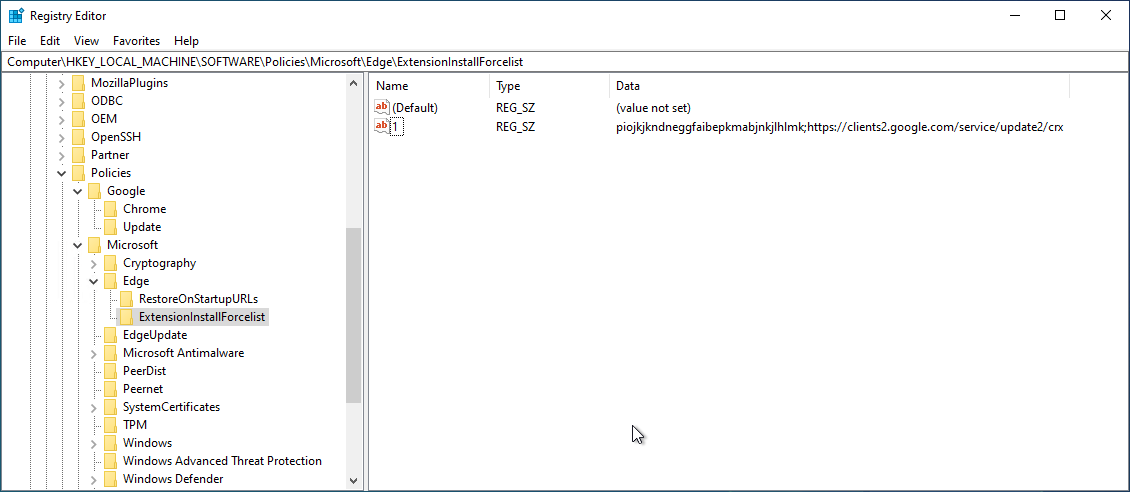Open the Favorites menu

(136, 41)
